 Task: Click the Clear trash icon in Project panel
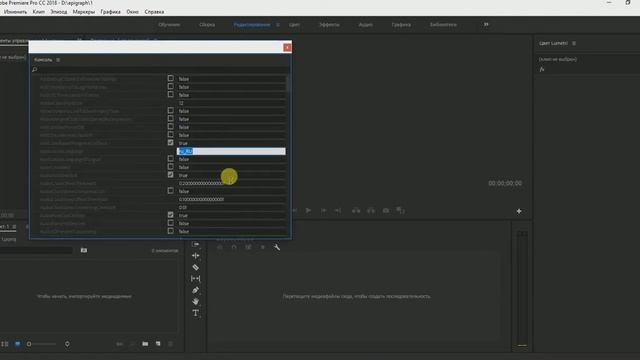pos(171,344)
